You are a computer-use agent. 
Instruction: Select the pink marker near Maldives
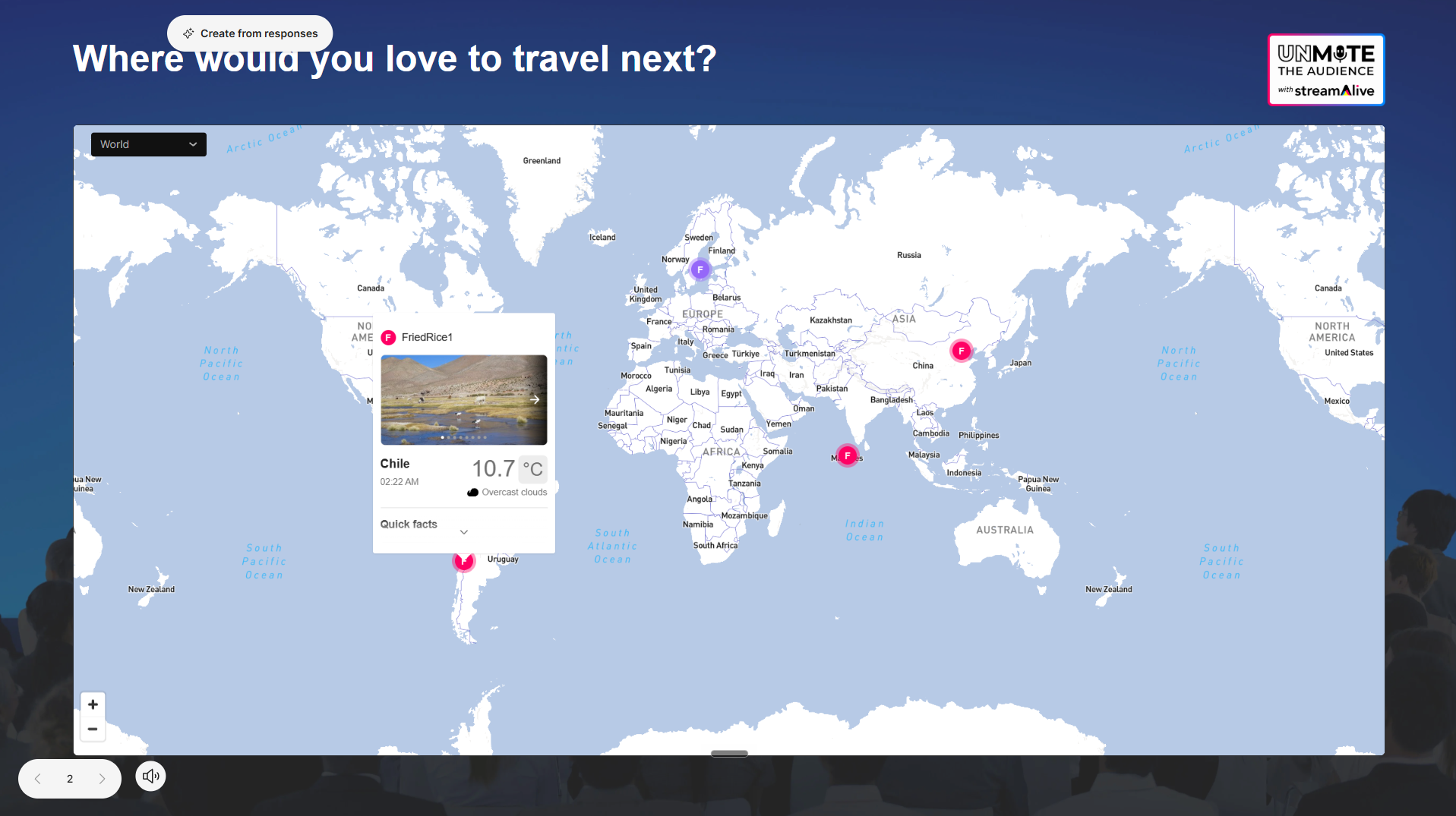[x=848, y=455]
